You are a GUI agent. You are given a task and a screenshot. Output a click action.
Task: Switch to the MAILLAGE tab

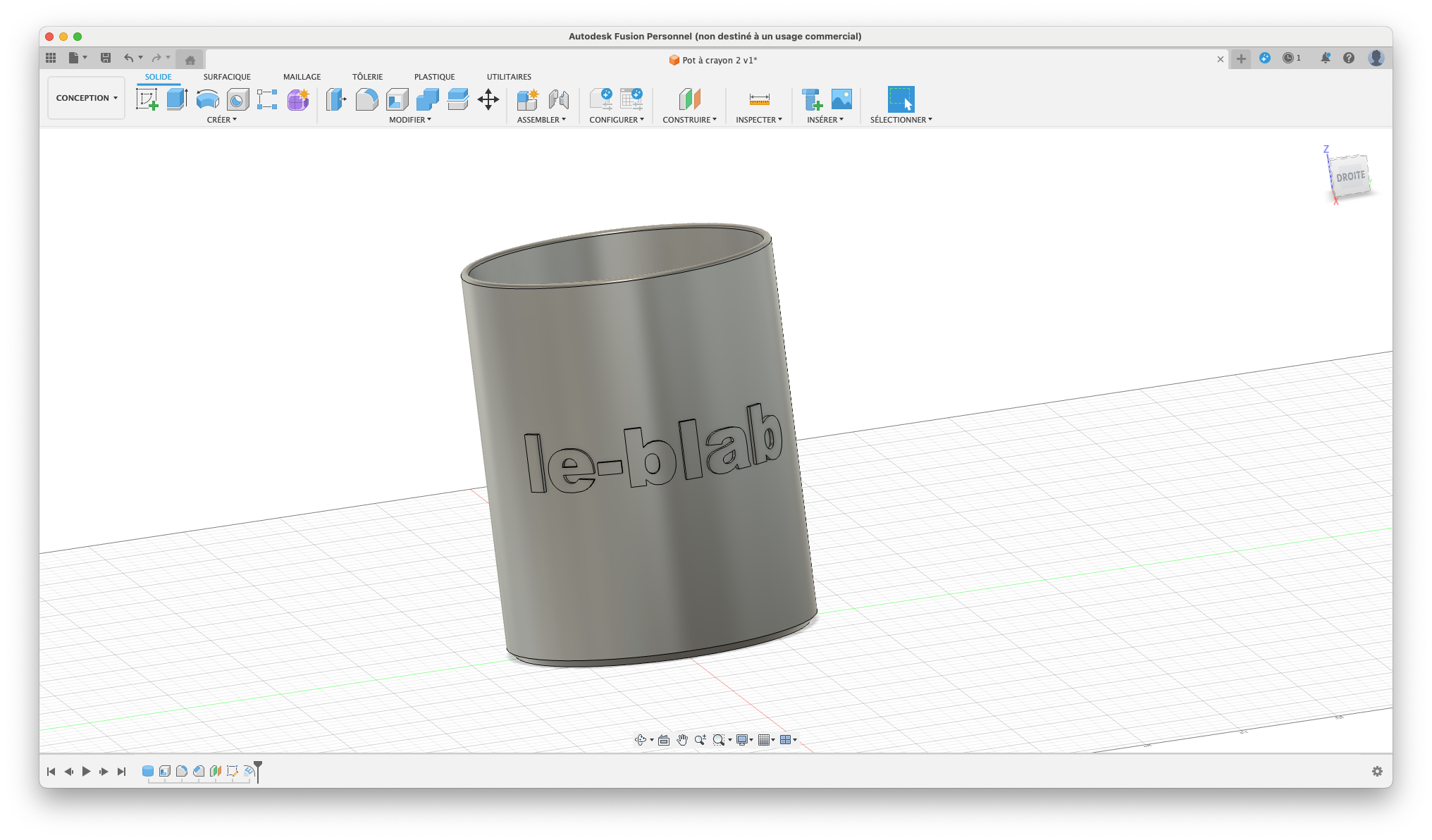(x=302, y=77)
